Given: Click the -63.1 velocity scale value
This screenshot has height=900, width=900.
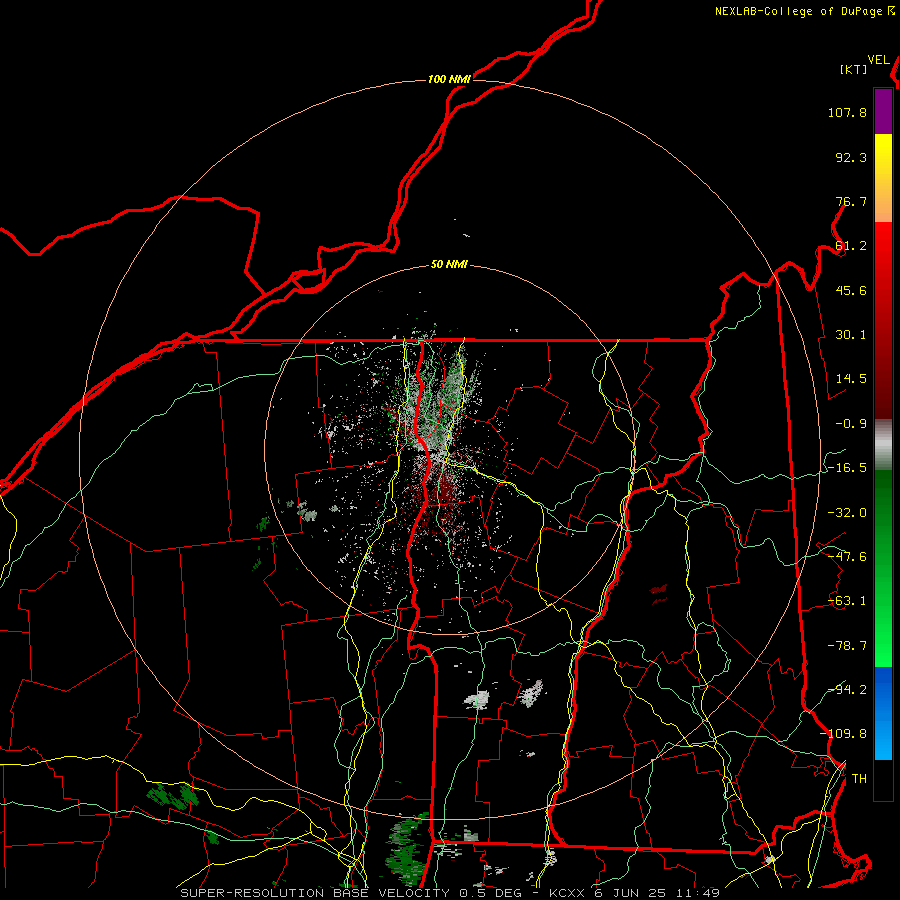Looking at the screenshot, I should 847,601.
